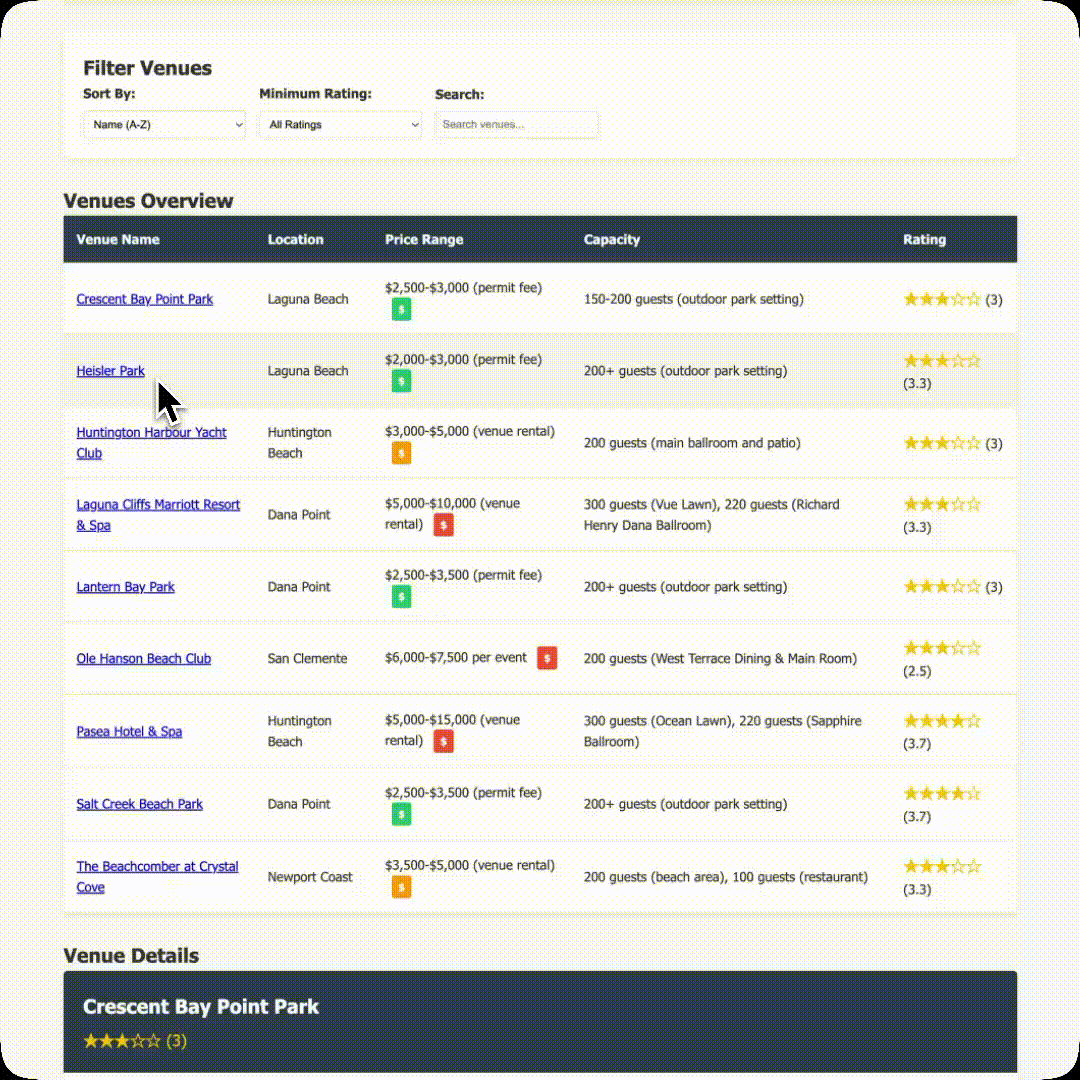Open Heisler Park venue link
Image resolution: width=1080 pixels, height=1080 pixels.
[x=110, y=371]
